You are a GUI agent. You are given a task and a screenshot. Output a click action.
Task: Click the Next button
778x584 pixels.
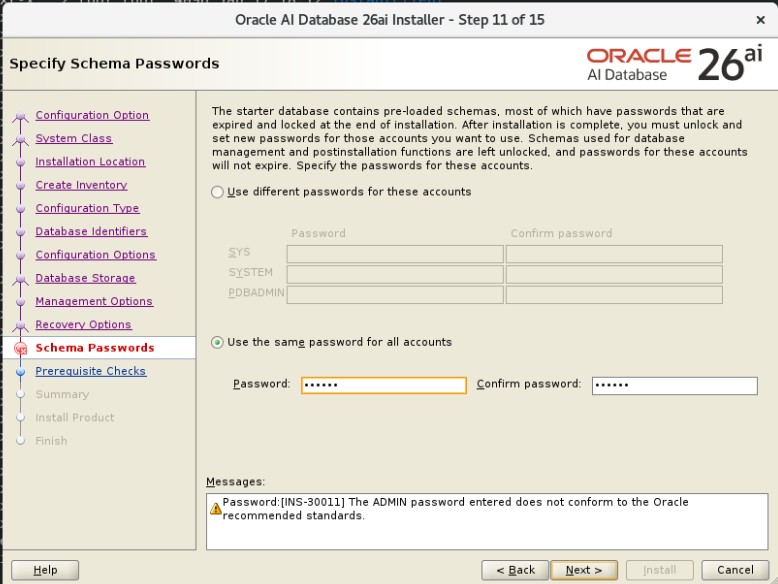tap(584, 570)
